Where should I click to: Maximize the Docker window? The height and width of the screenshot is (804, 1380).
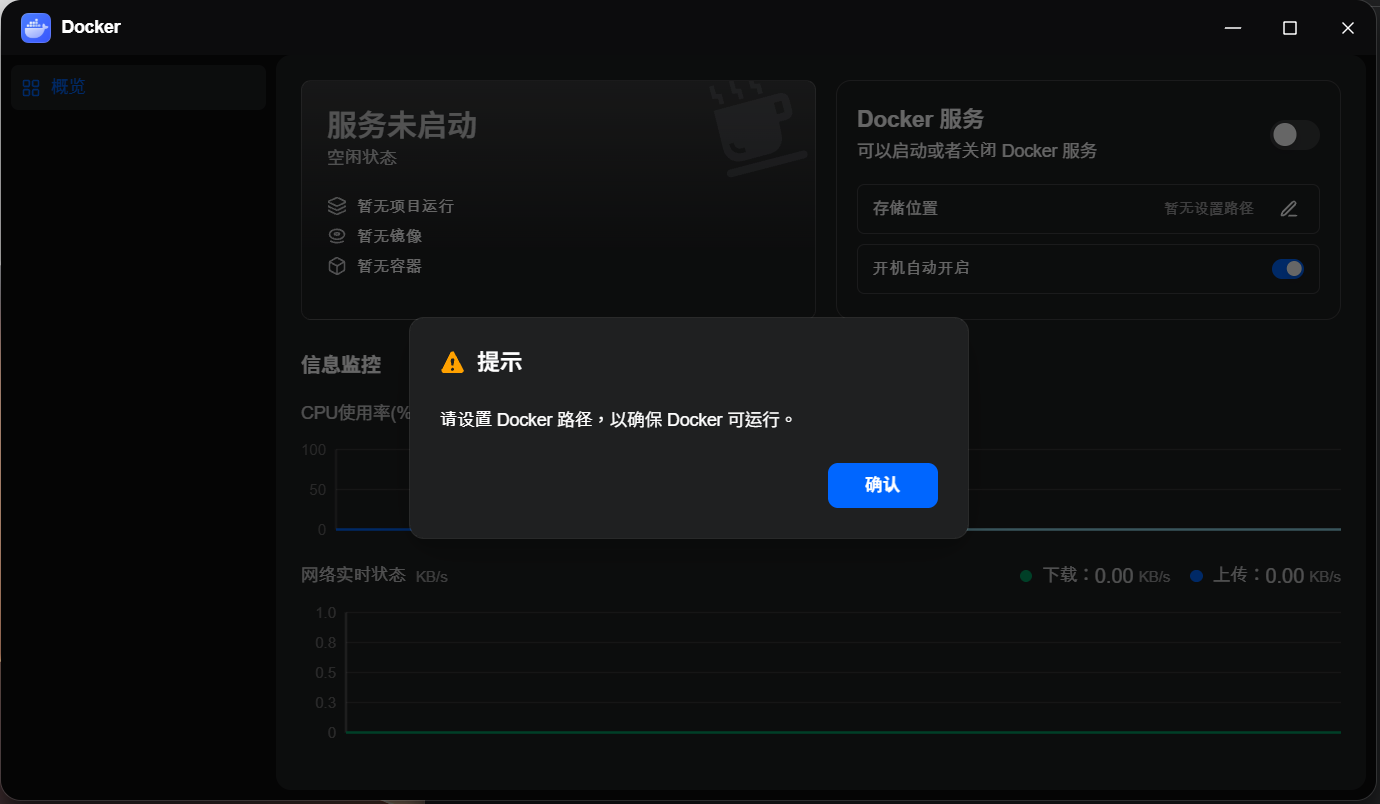point(1290,28)
